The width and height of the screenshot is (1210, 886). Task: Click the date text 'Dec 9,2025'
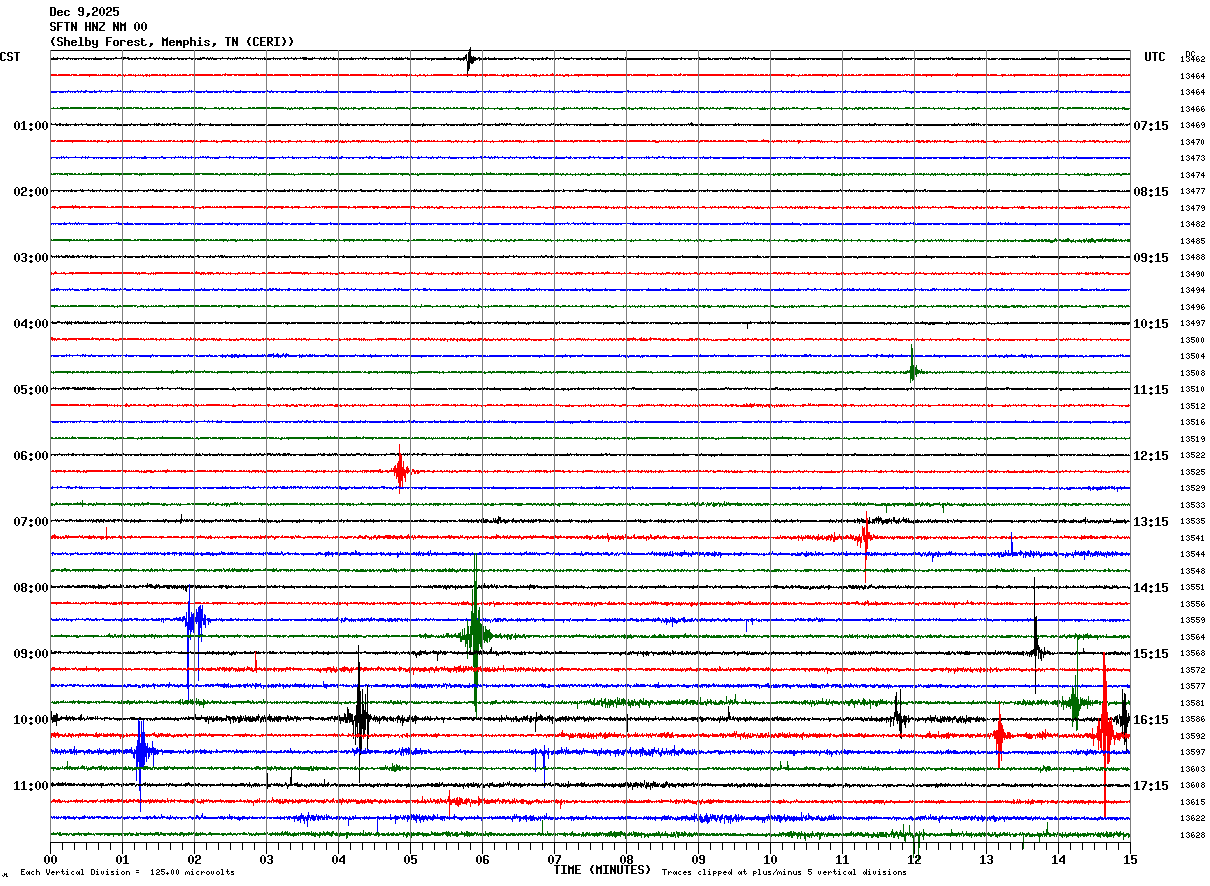point(84,12)
